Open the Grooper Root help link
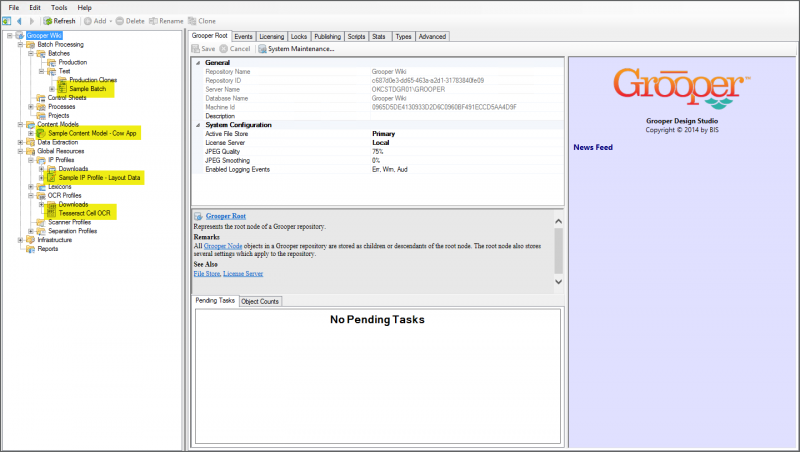800x452 pixels. click(226, 216)
